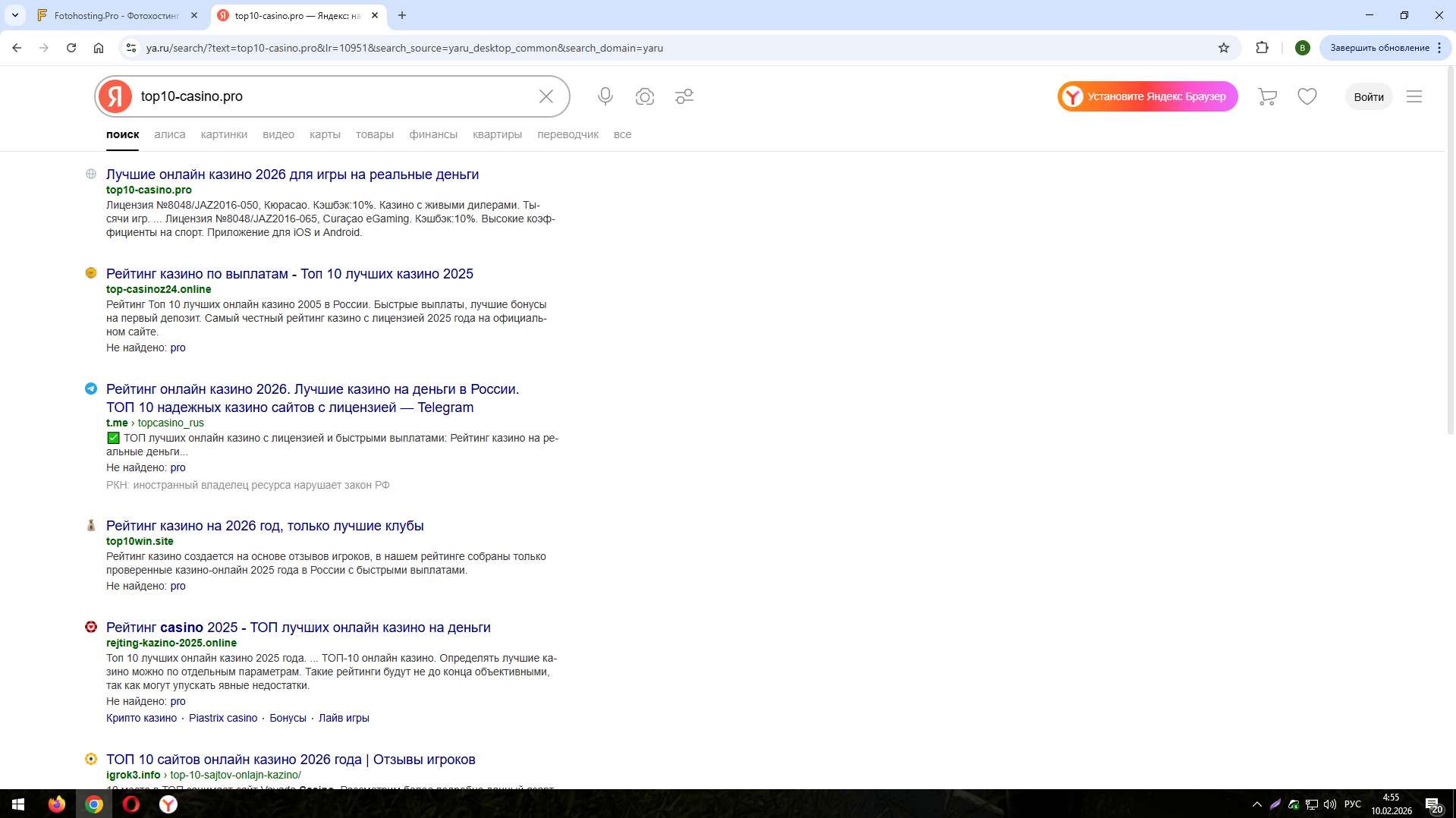Click Бонусы sitelink
Screen dimensions: 1456x818
(x=288, y=718)
